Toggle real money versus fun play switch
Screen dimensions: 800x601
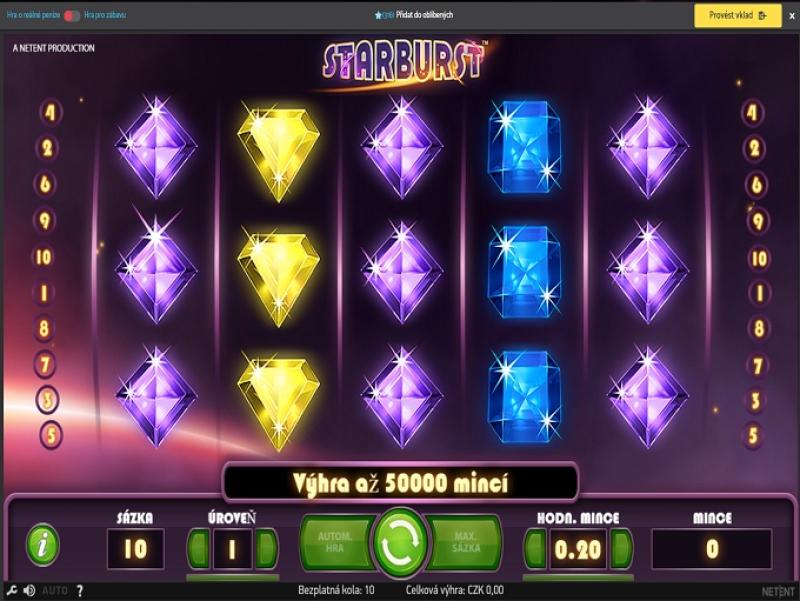[x=71, y=16]
